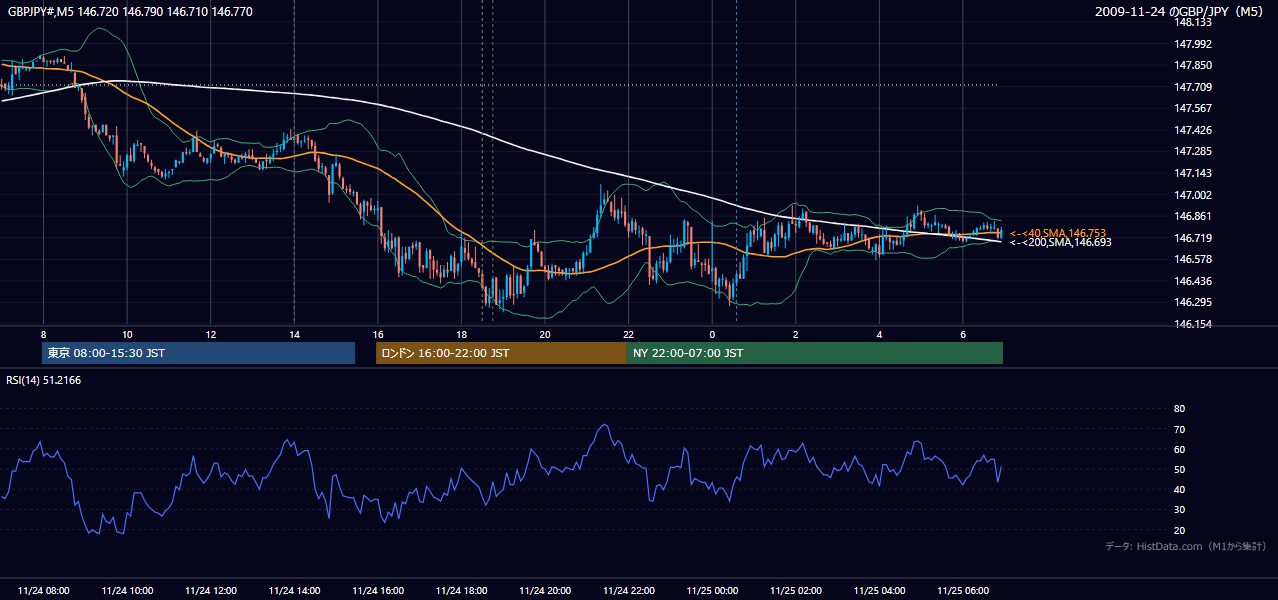Click hour label 12 under the price chart
This screenshot has width=1278, height=600.
(x=211, y=334)
